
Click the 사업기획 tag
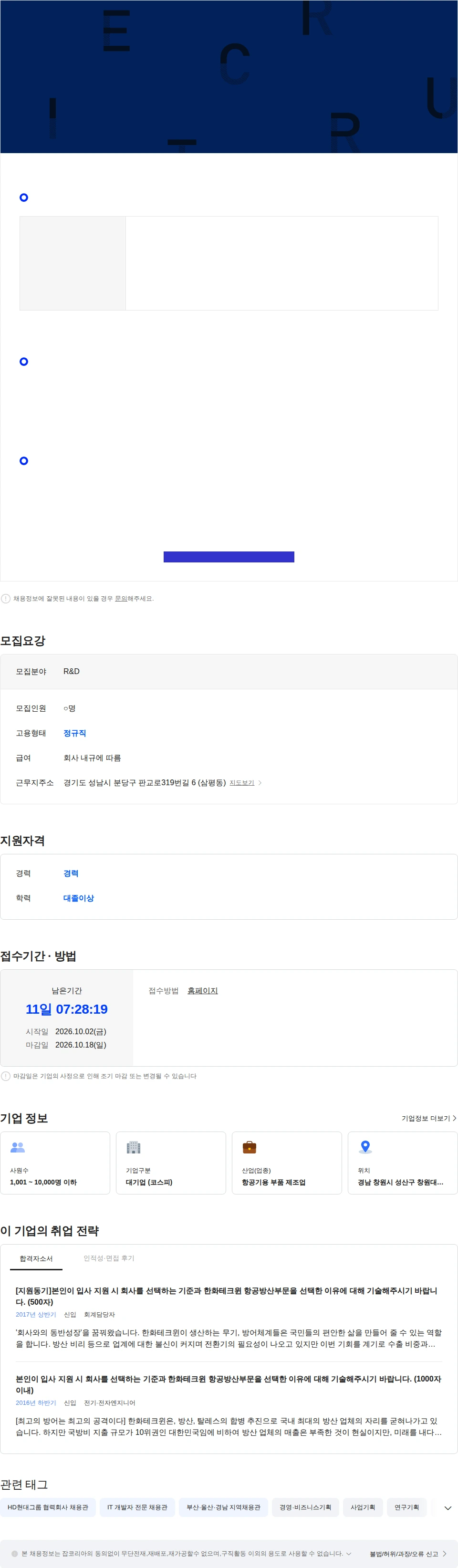pos(363,1507)
